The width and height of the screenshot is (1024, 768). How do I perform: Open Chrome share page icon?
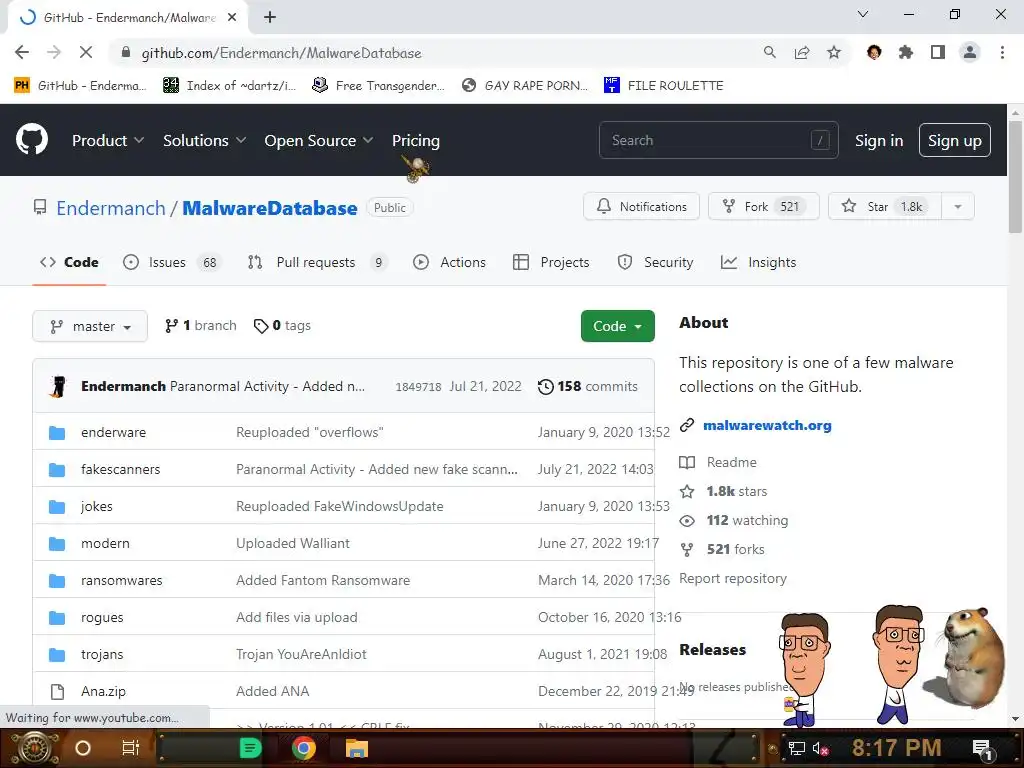click(802, 52)
